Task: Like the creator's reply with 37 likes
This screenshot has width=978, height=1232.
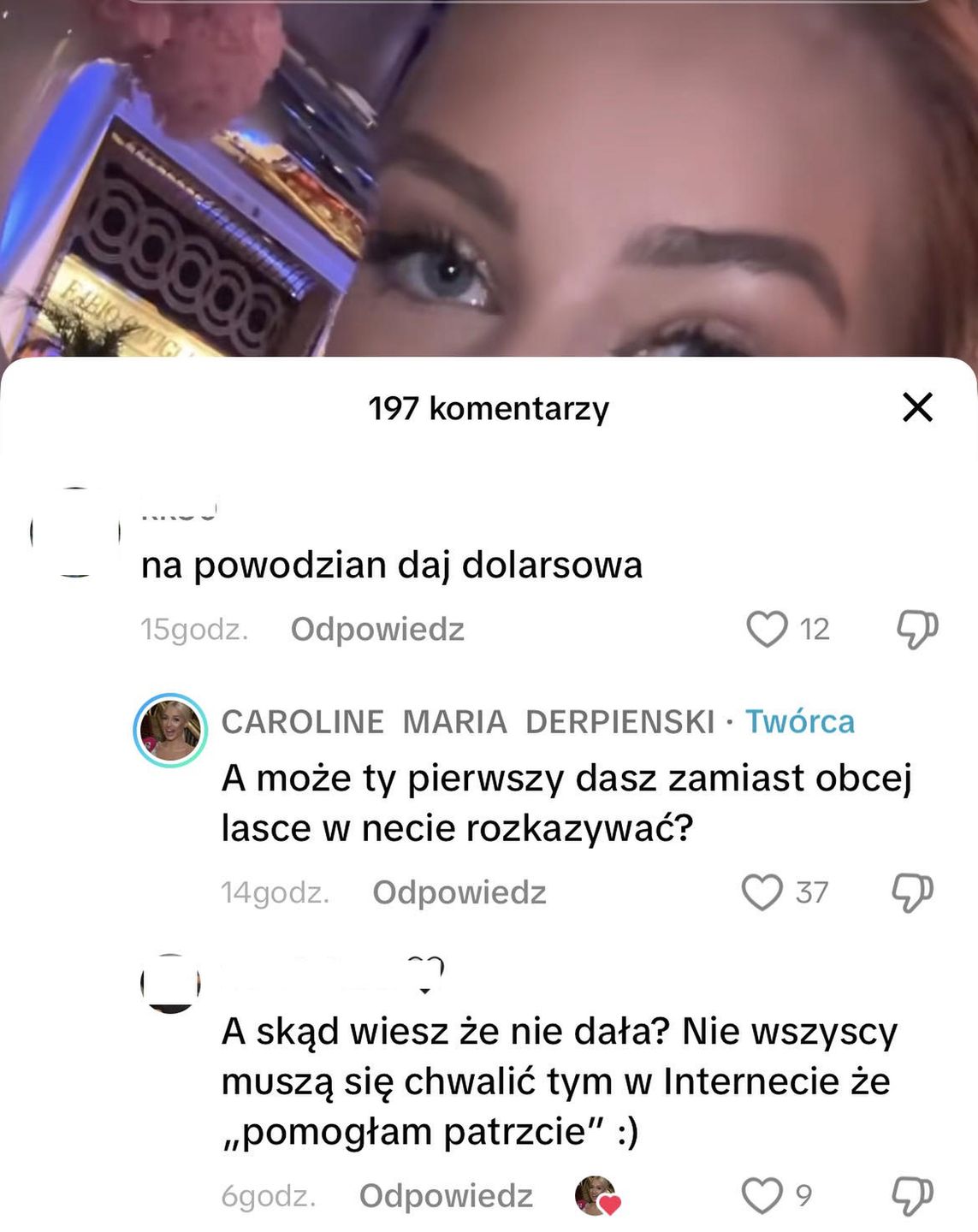Action: pyautogui.click(x=762, y=892)
